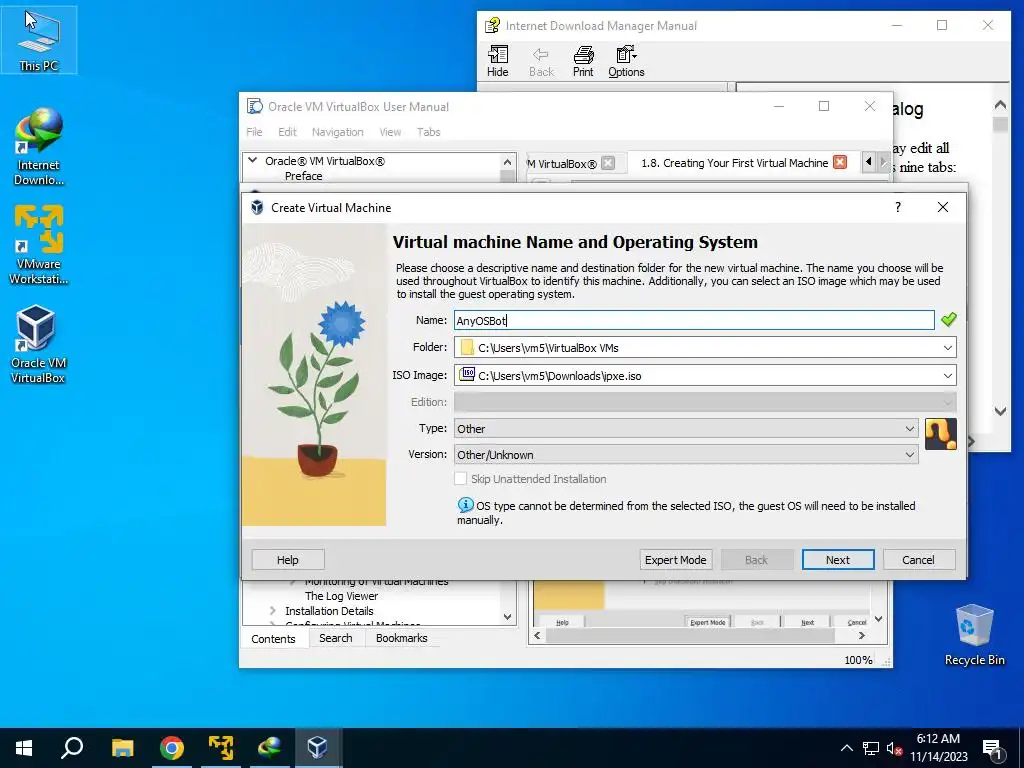Click Hide in IDM Manual toolbar
Image resolution: width=1024 pixels, height=768 pixels.
[x=498, y=61]
